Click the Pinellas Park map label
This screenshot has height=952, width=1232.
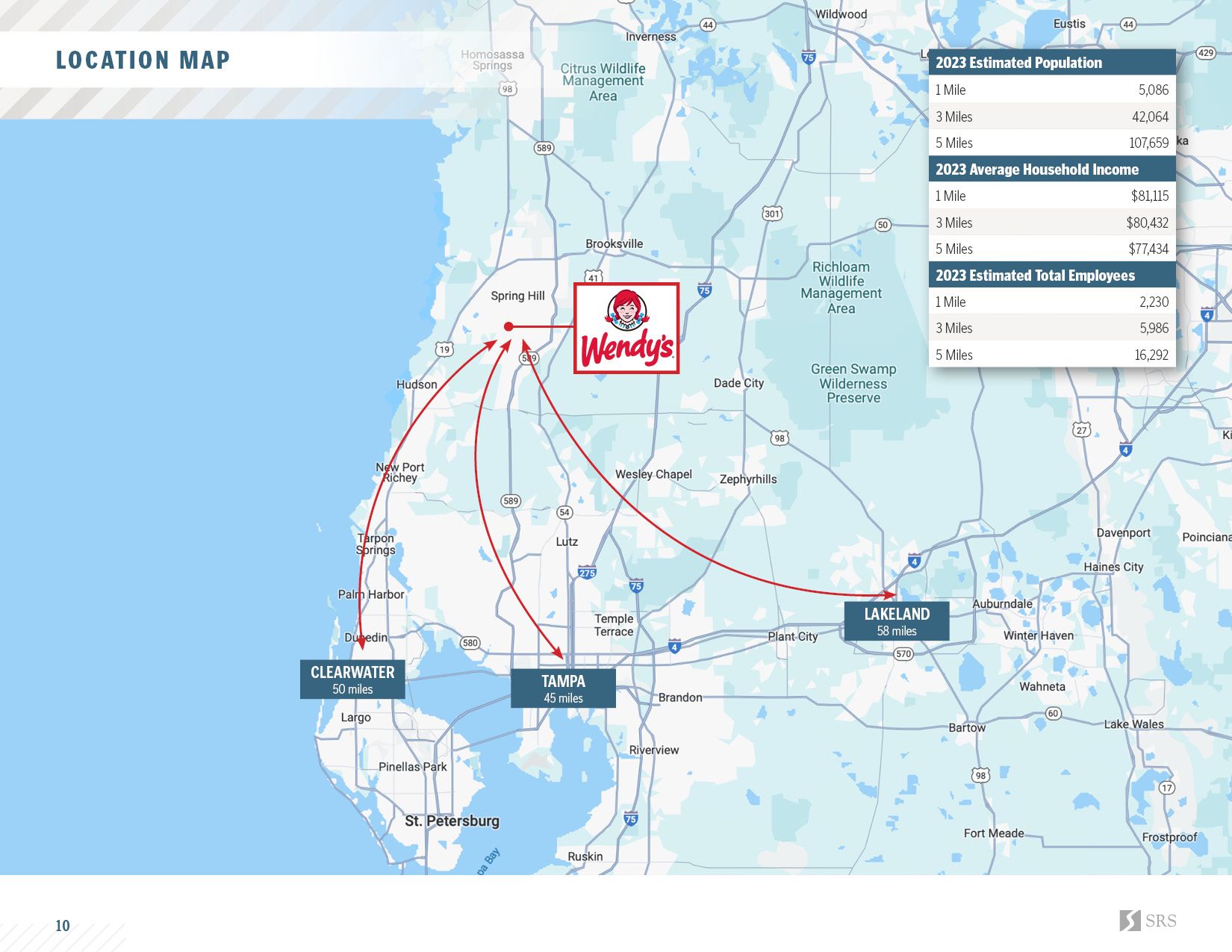[x=412, y=767]
